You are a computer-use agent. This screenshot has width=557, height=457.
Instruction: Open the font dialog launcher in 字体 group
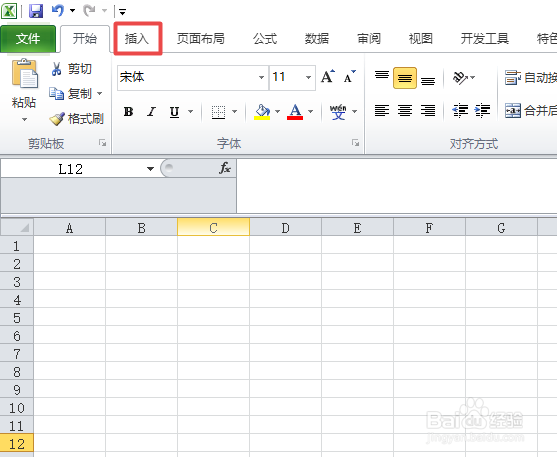[x=355, y=143]
